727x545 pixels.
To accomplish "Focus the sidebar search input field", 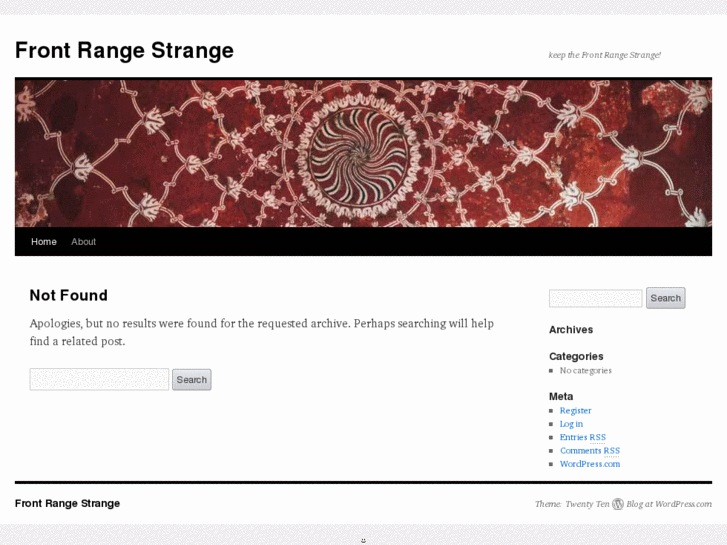I will [595, 298].
